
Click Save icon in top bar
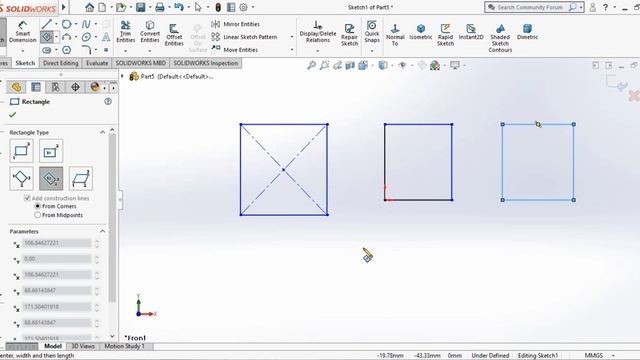pos(141,7)
